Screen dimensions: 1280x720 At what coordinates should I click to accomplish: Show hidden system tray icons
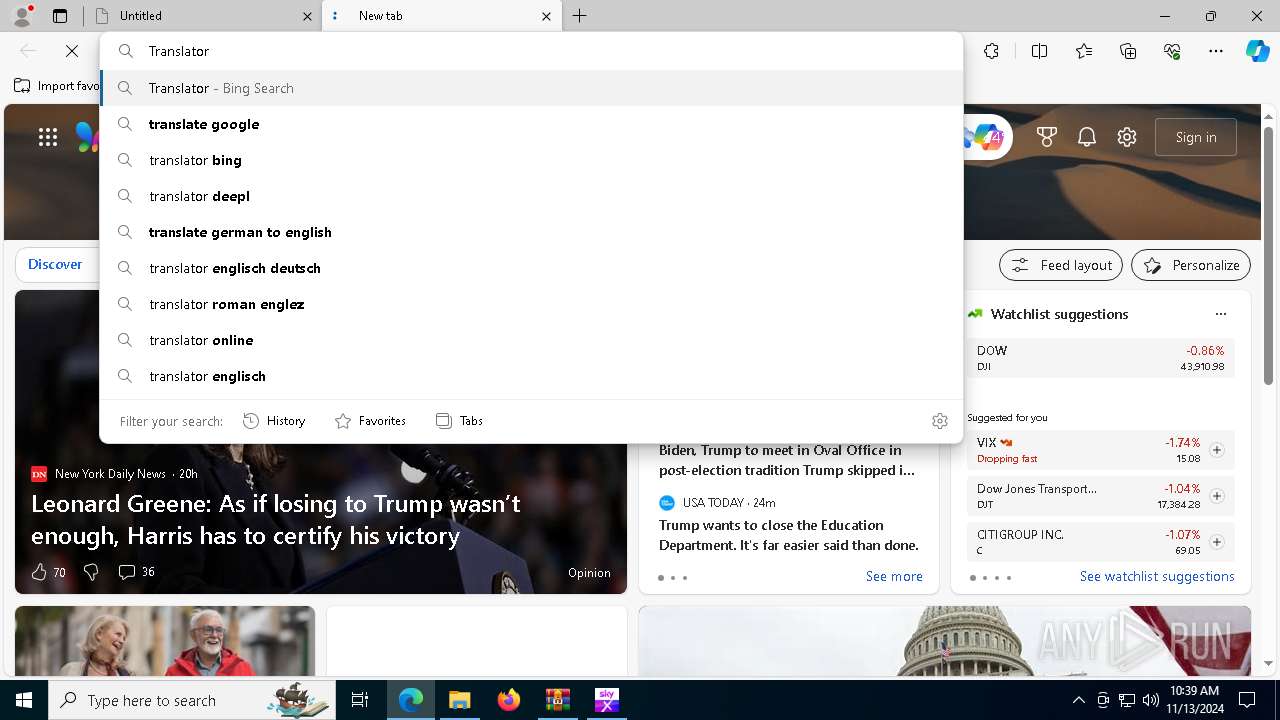[x=1078, y=700]
